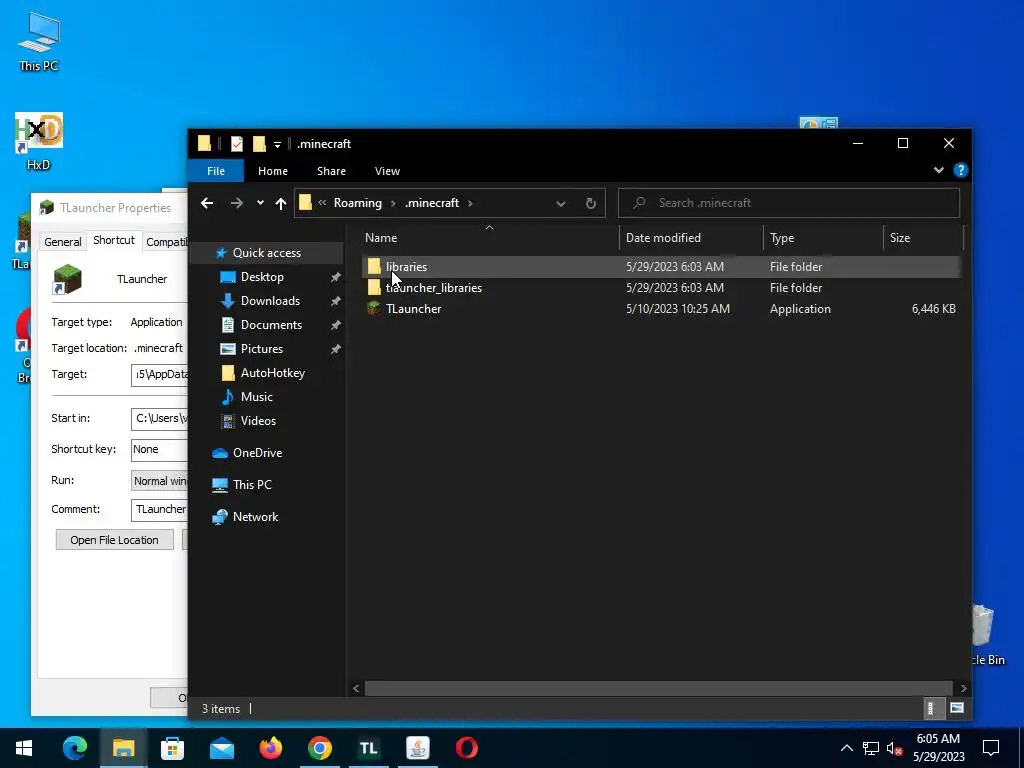Screen dimensions: 1024x768
Task: Open Firefox from taskbar
Action: (x=270, y=748)
